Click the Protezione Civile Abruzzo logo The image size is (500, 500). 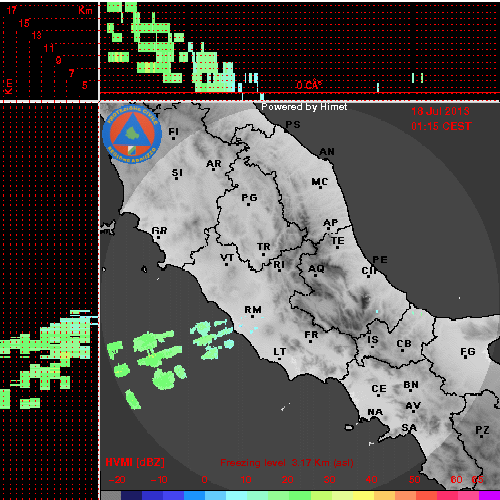click(132, 135)
